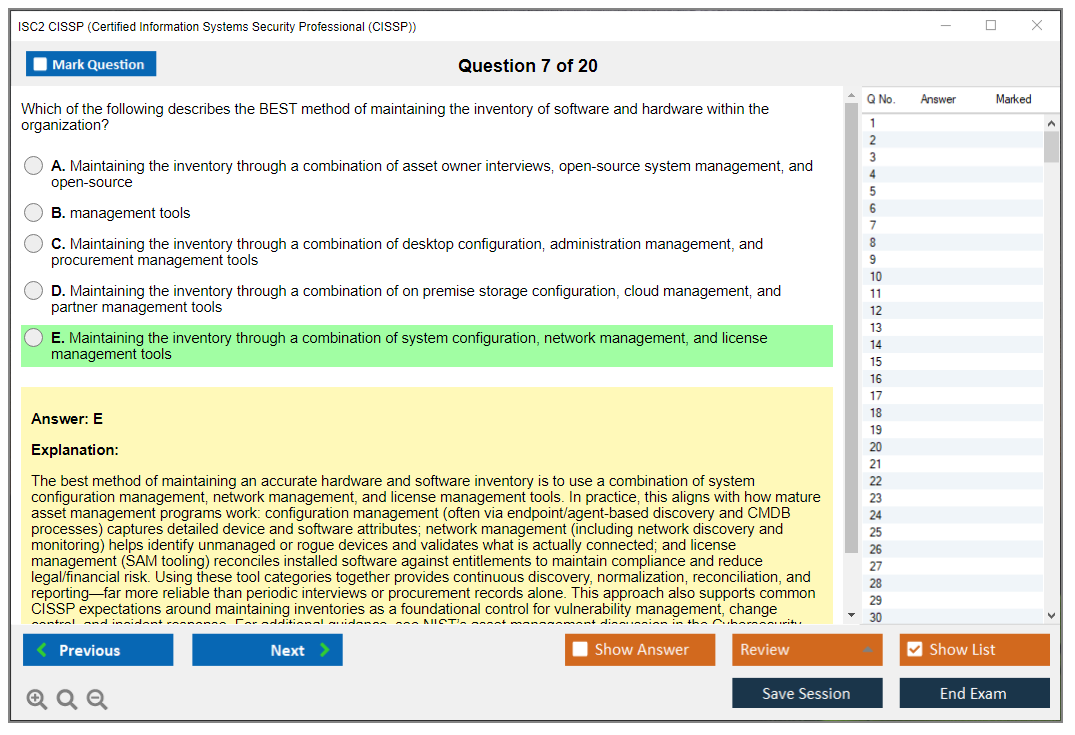Click the reset zoom magnifier icon
The width and height of the screenshot is (1075, 735).
pyautogui.click(x=67, y=699)
